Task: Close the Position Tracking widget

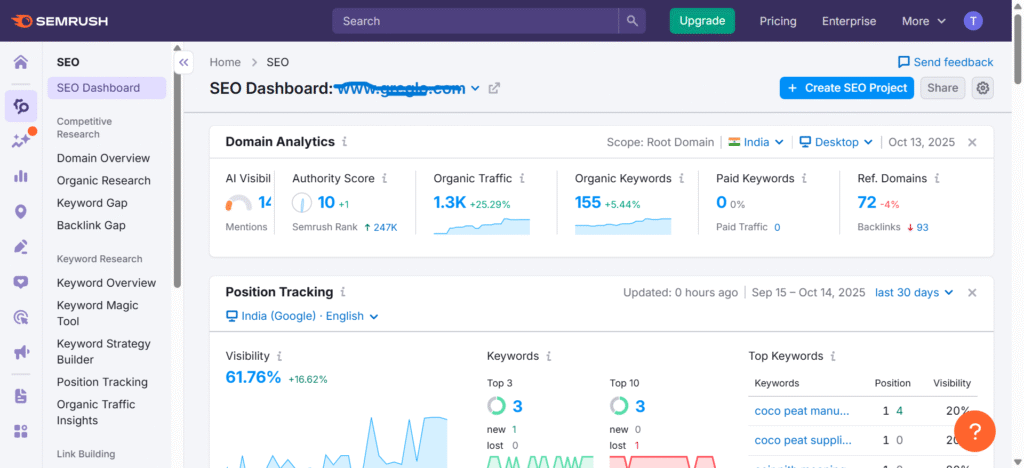Action: (x=972, y=292)
